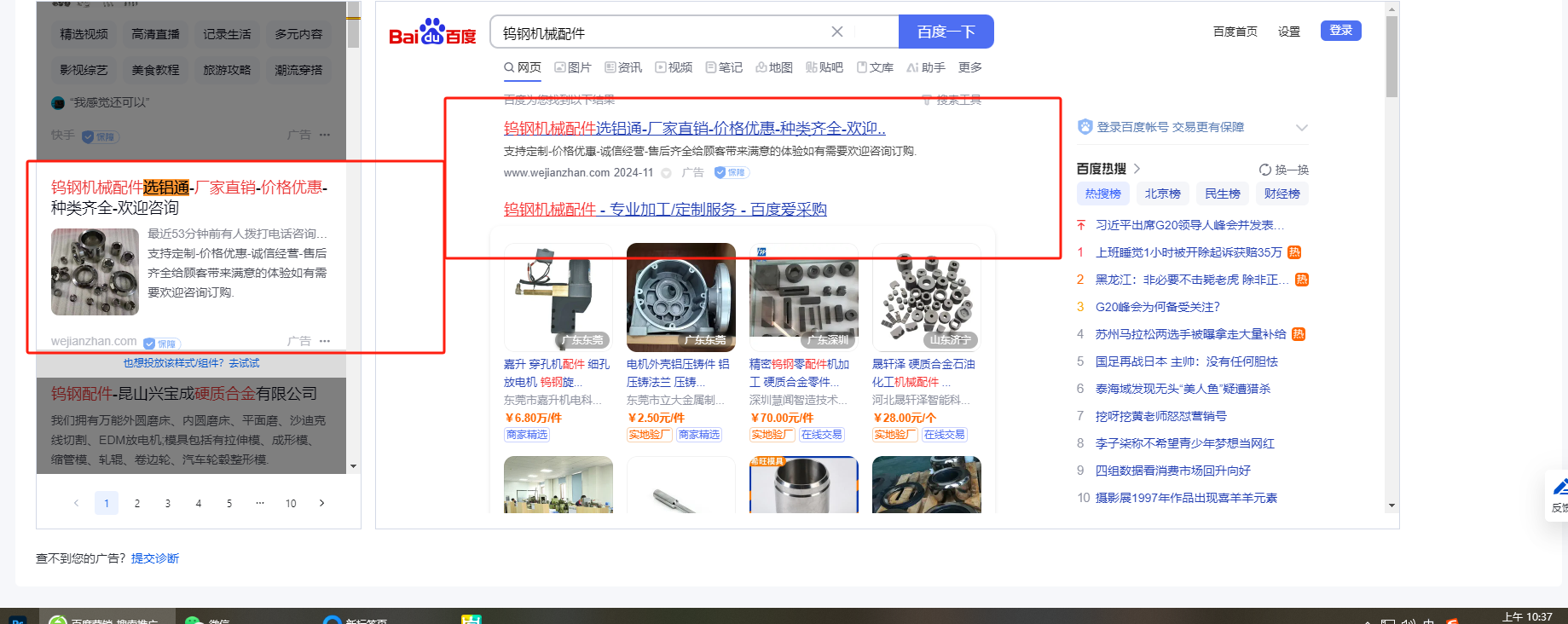Click the Baidu logo

432,32
